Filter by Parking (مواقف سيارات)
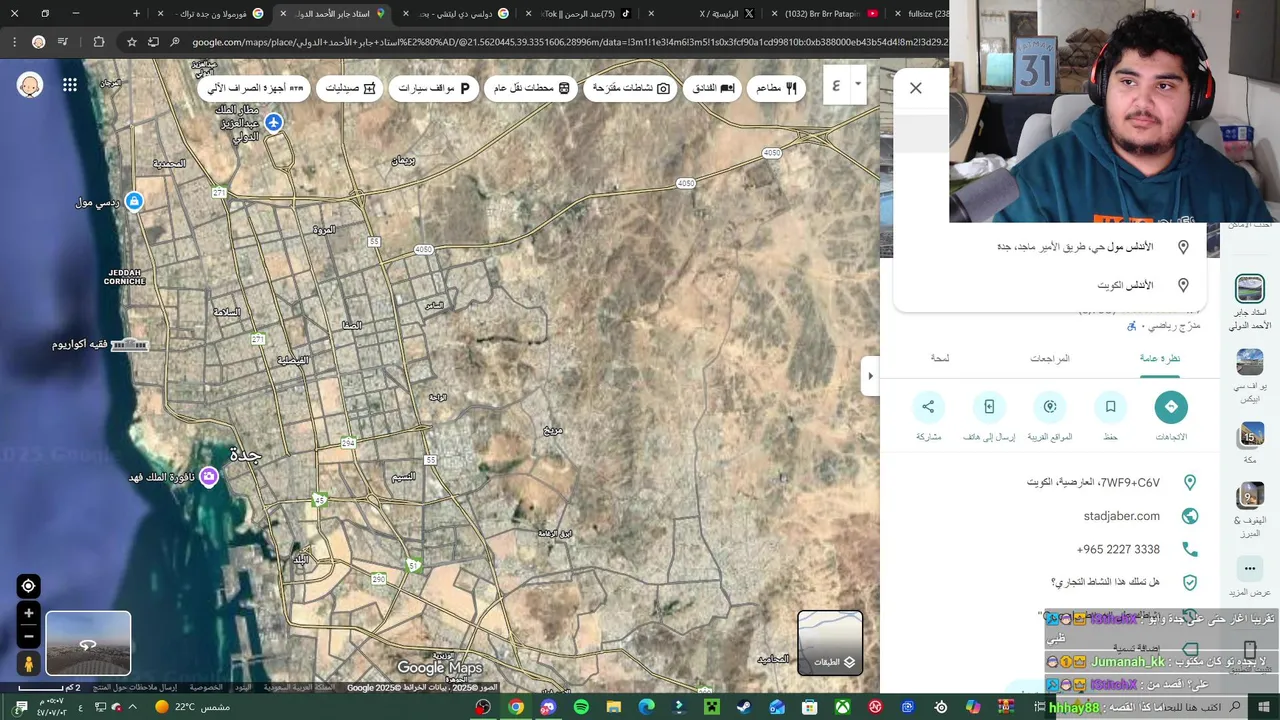Image resolution: width=1280 pixels, height=720 pixels. pos(434,88)
